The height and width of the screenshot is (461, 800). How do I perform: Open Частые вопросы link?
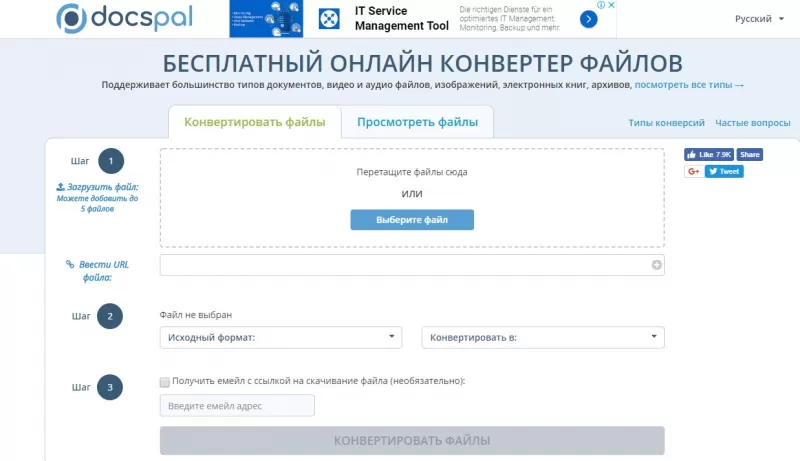(753, 122)
